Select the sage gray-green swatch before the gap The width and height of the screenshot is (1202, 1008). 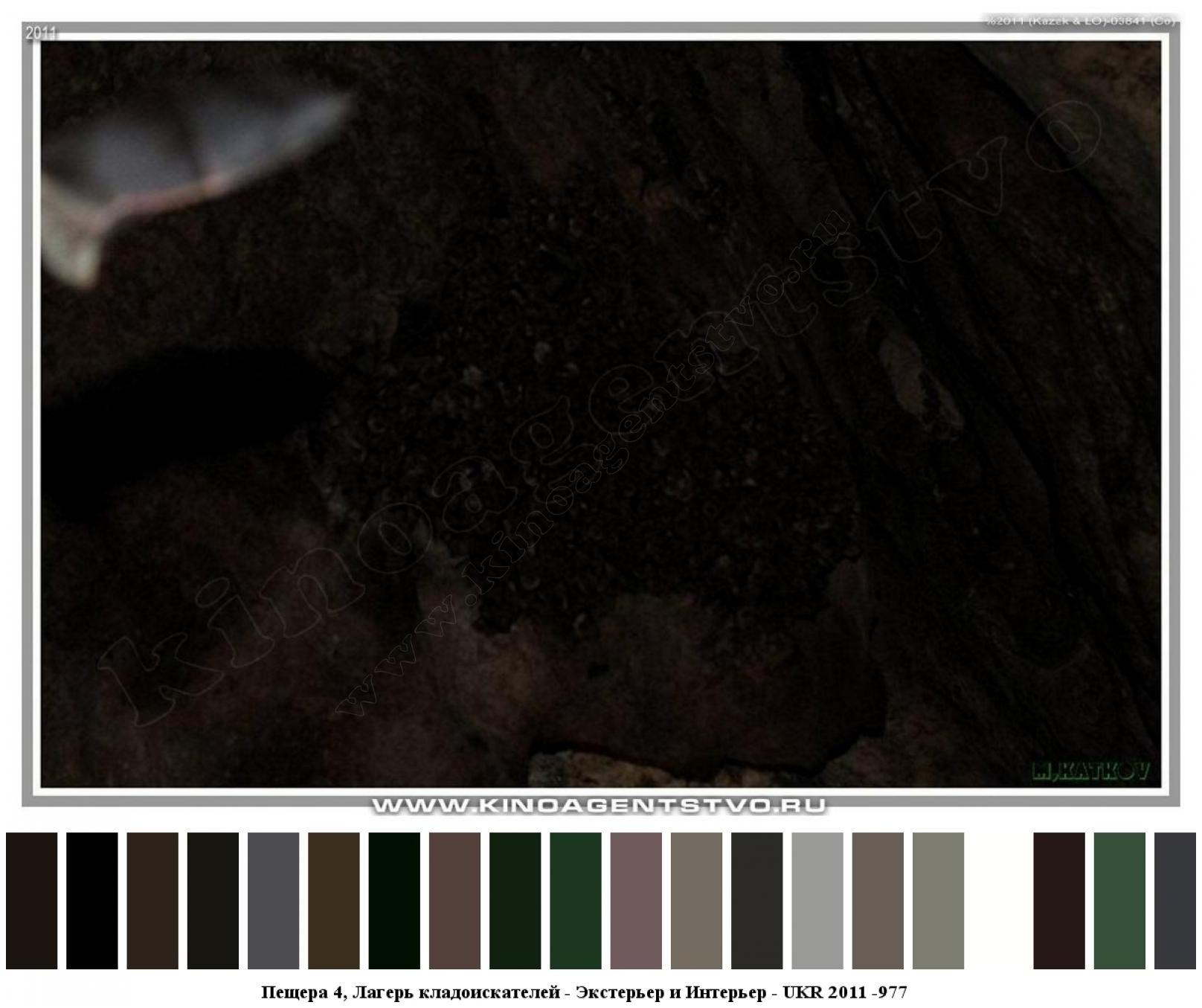pyautogui.click(x=938, y=901)
